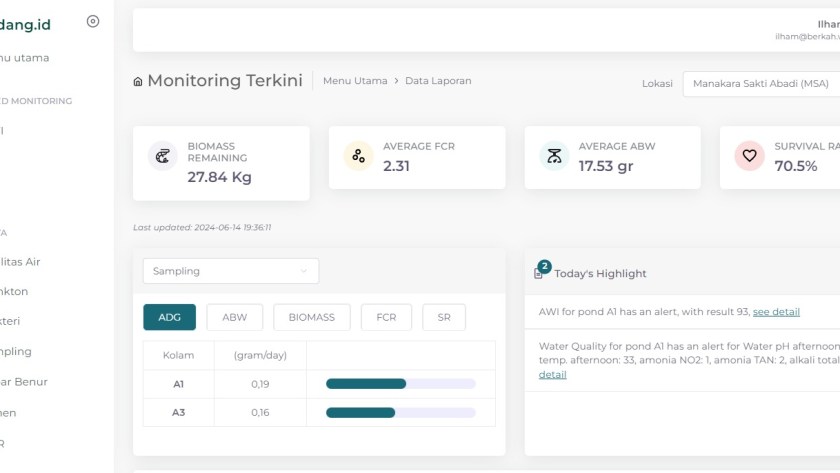Open the Sampling dropdown
The height and width of the screenshot is (473, 840).
click(x=231, y=271)
